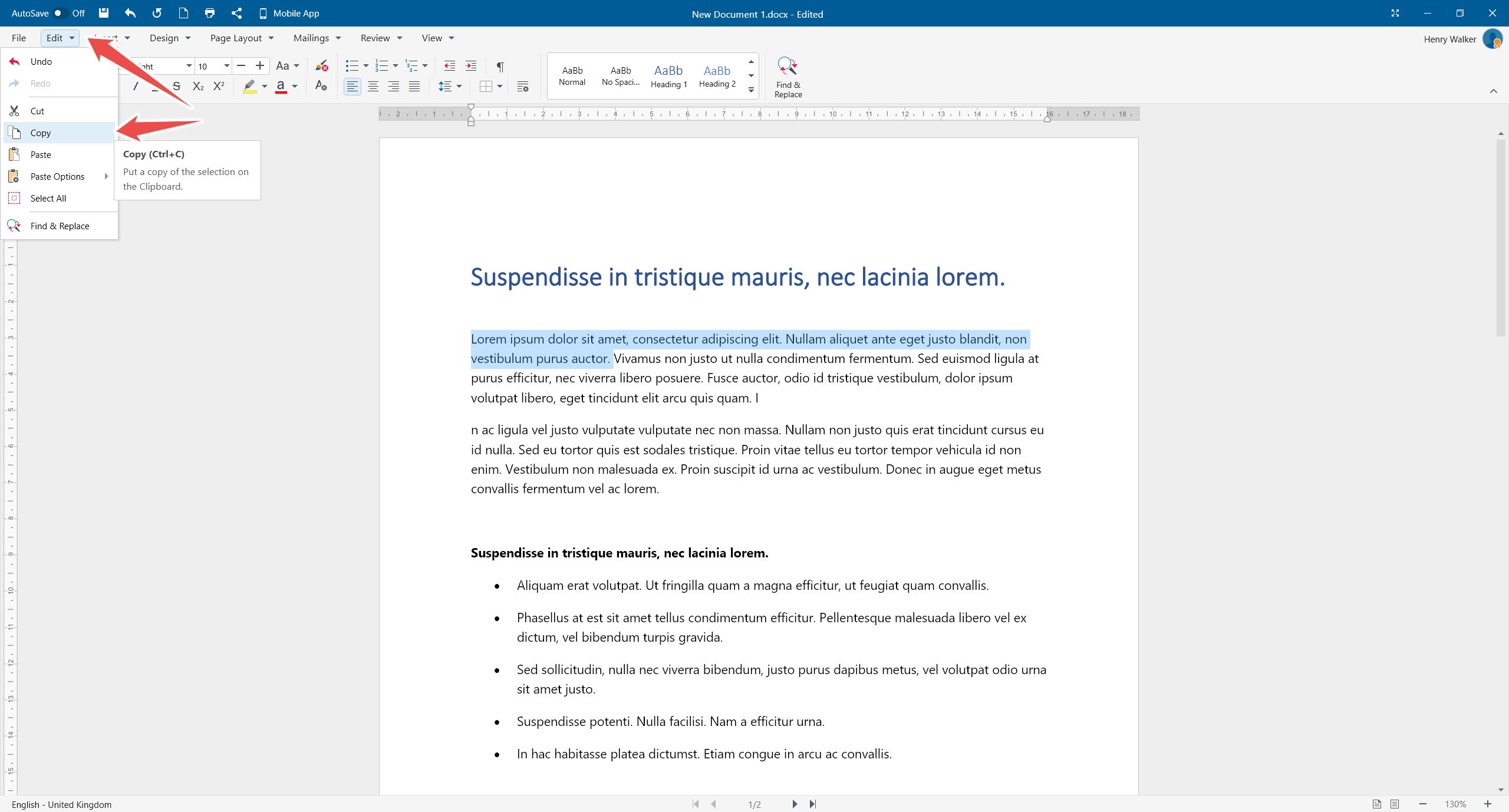Toggle superscript formatting

pos(219,87)
